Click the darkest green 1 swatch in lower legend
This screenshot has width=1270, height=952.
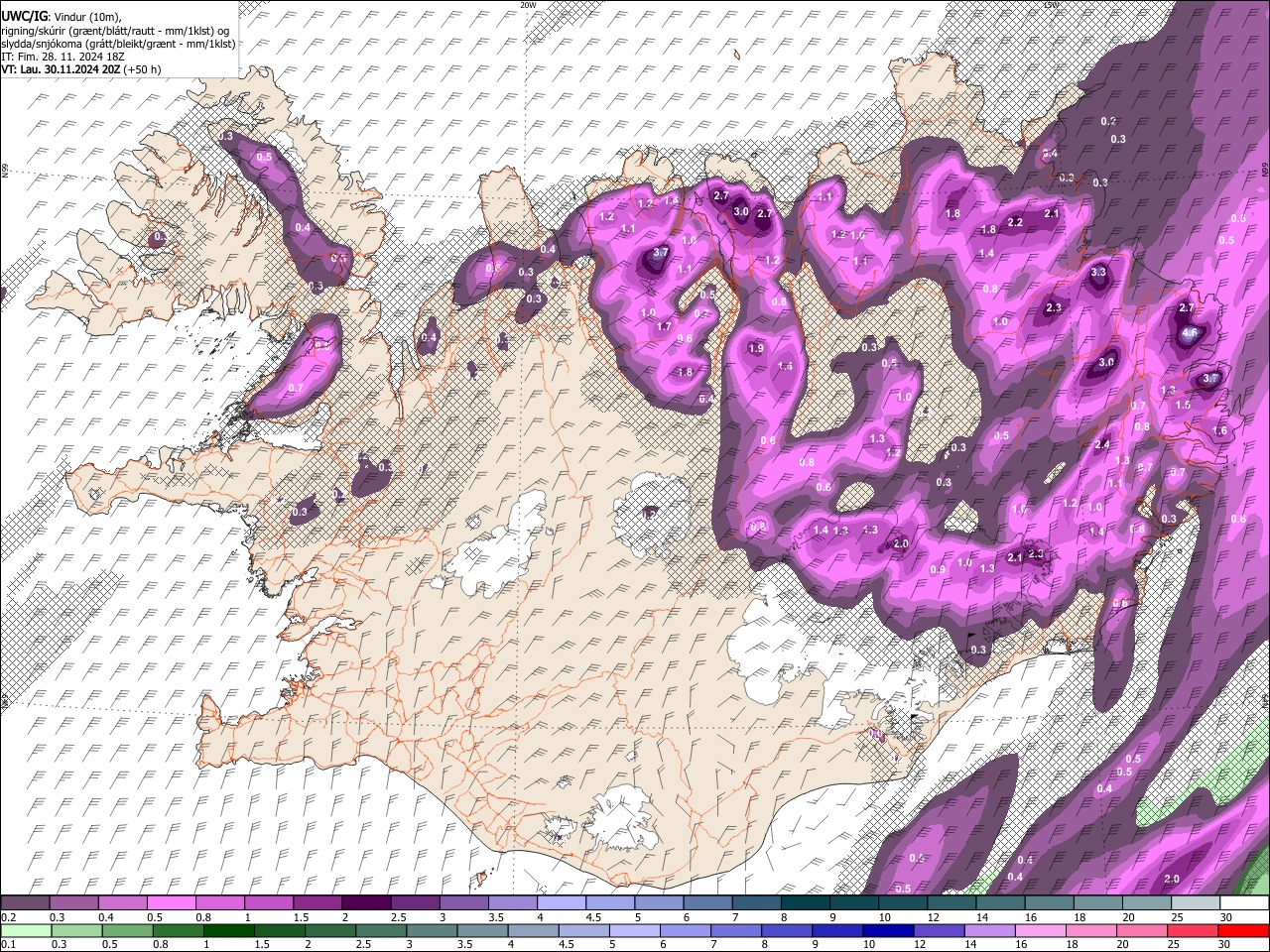[229, 930]
